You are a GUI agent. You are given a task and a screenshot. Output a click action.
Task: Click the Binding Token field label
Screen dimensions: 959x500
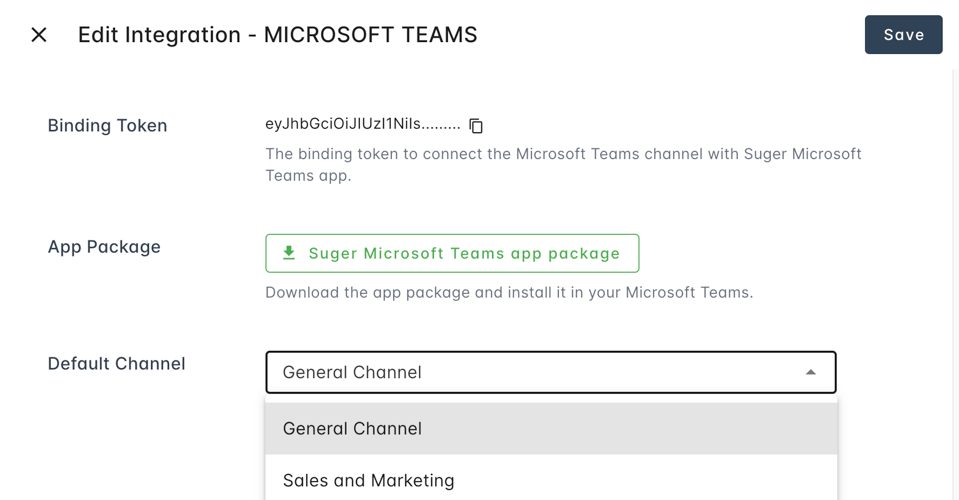107,126
